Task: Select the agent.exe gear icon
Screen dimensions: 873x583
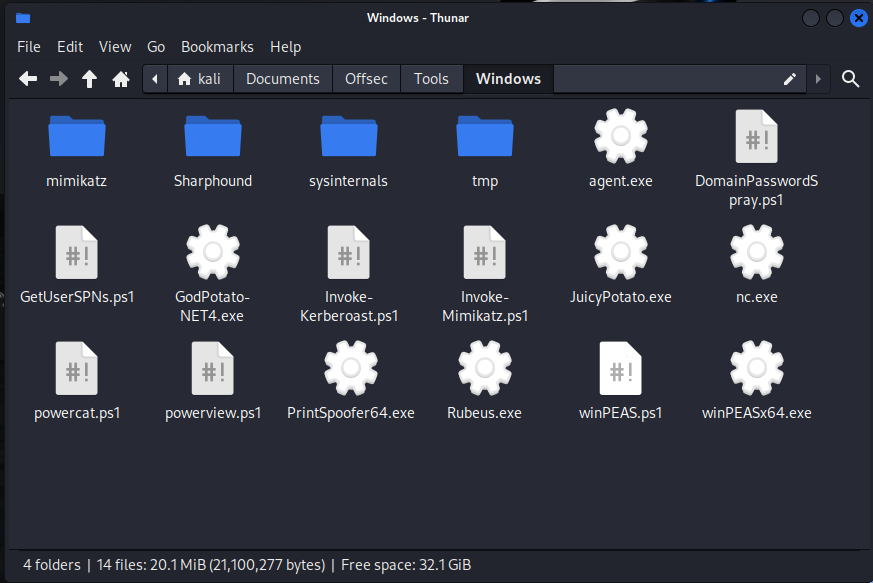Action: [x=621, y=136]
